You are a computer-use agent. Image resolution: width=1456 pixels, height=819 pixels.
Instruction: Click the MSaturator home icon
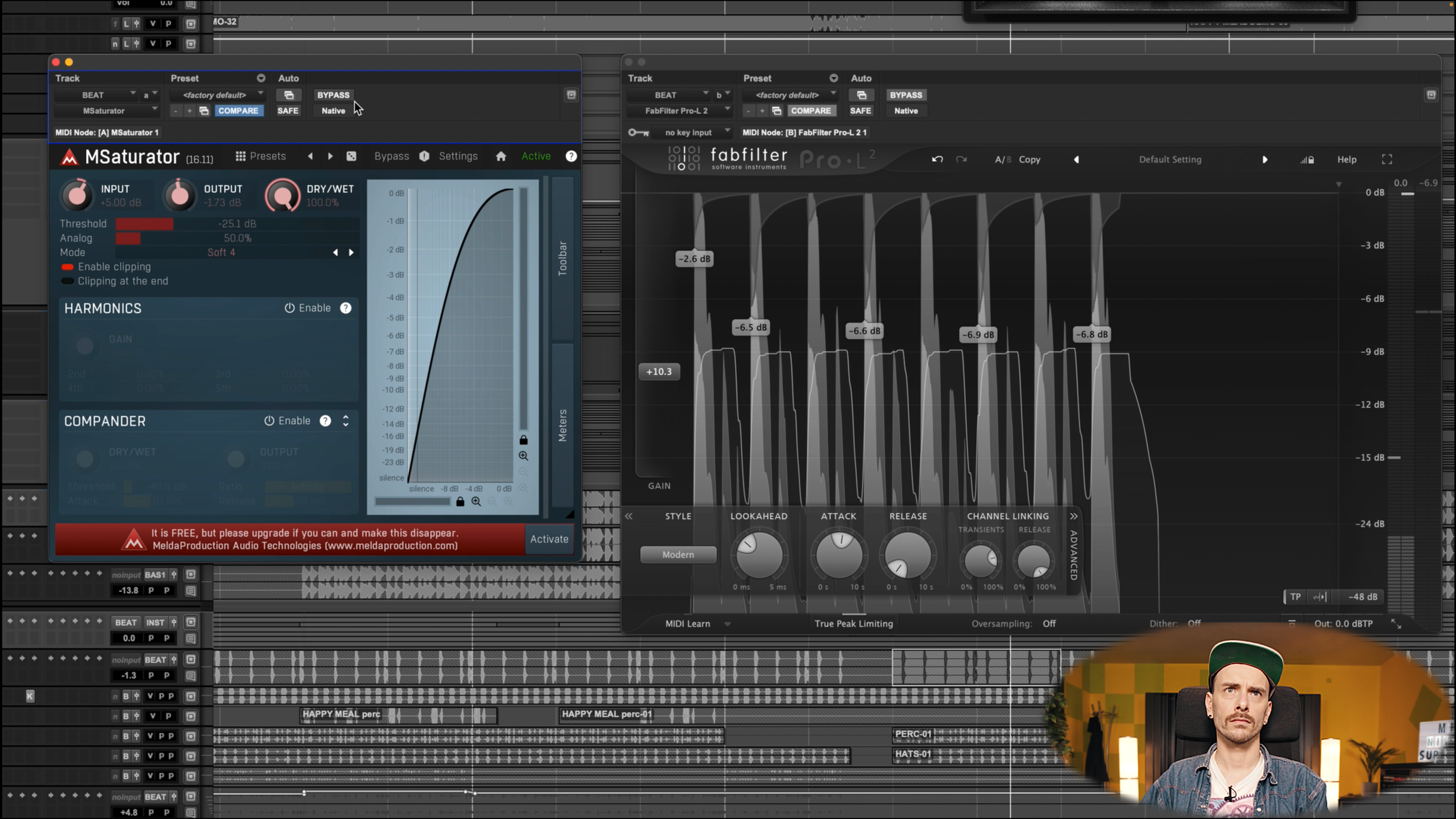click(x=501, y=157)
